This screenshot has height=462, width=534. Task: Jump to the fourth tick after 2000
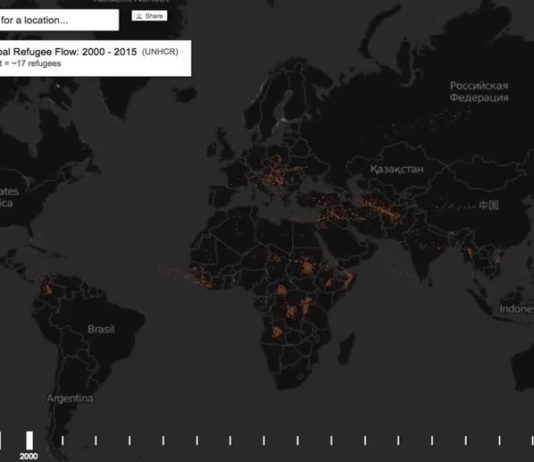pos(163,441)
